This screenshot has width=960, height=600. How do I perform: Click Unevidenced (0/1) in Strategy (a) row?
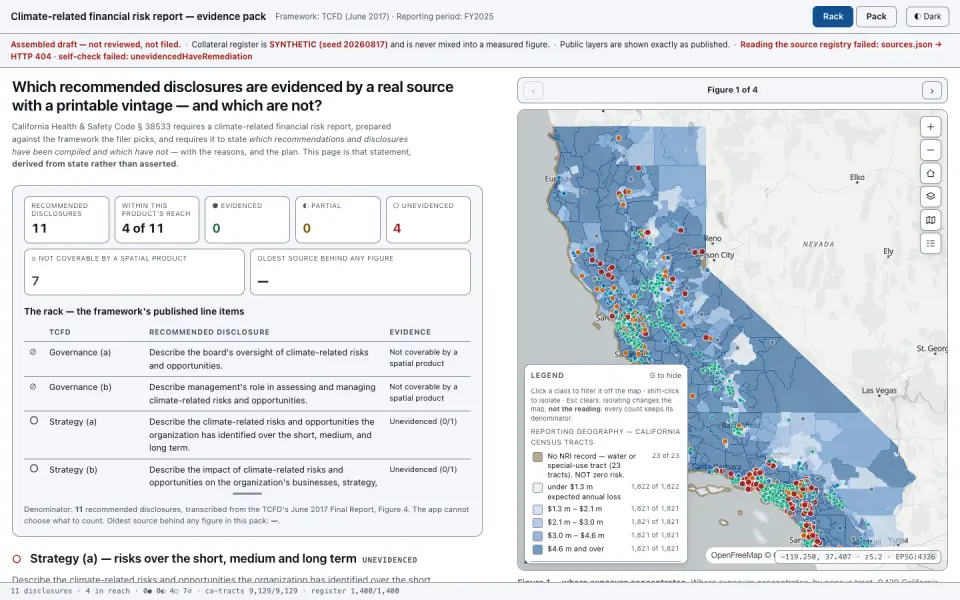pyautogui.click(x=423, y=421)
